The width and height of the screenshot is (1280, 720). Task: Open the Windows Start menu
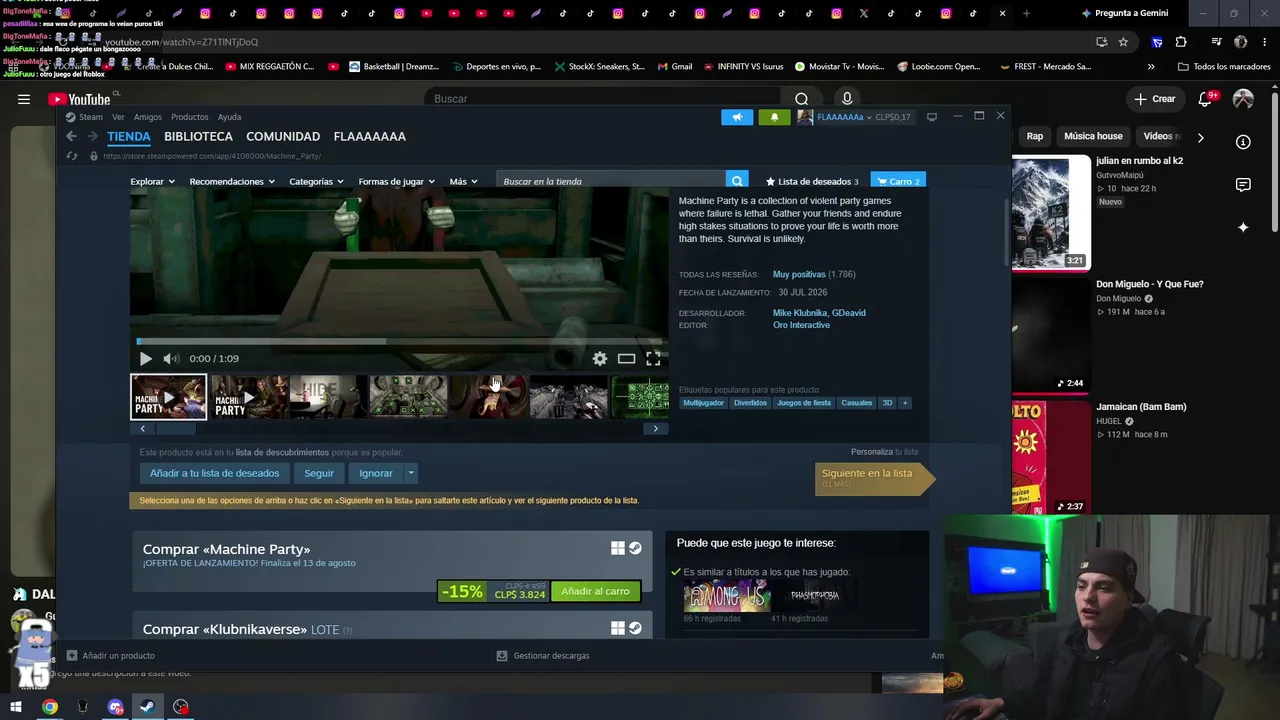[x=16, y=707]
